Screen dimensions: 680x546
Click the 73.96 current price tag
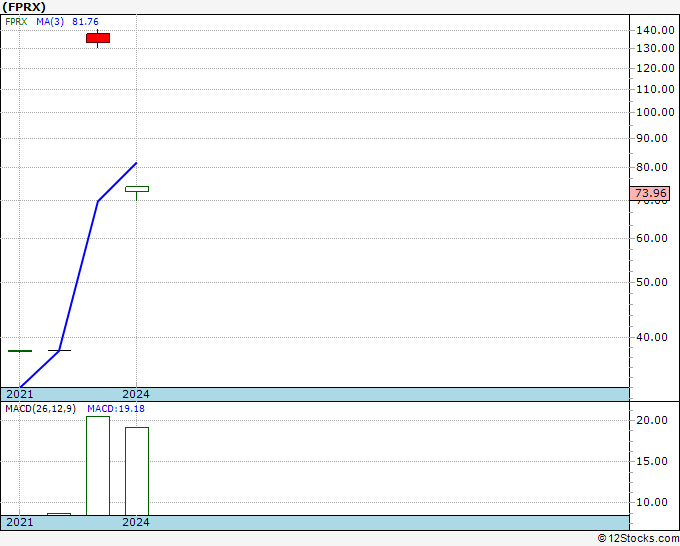tap(650, 193)
